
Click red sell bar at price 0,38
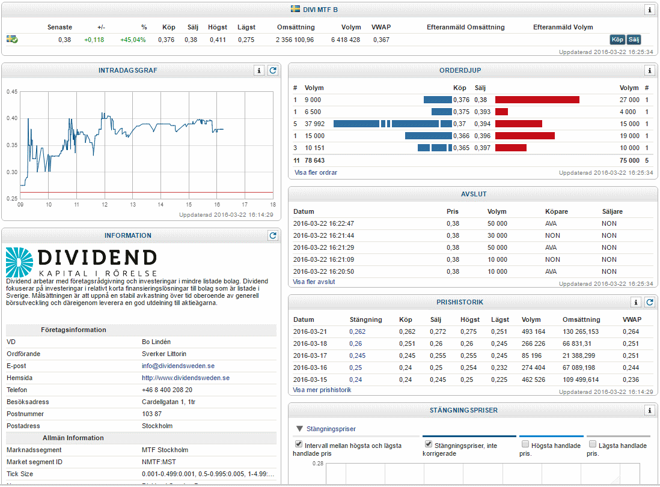click(537, 100)
